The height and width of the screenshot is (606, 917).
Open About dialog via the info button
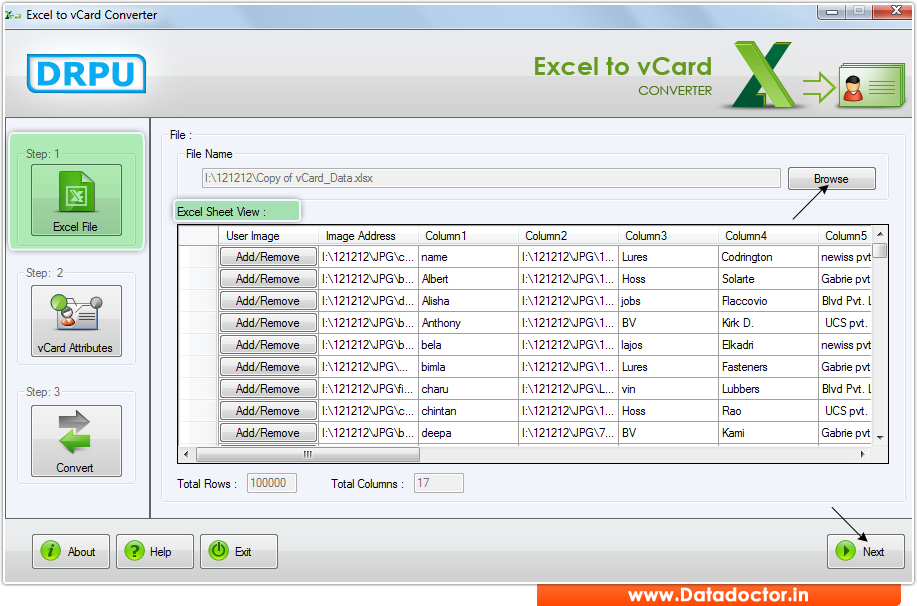click(x=71, y=551)
